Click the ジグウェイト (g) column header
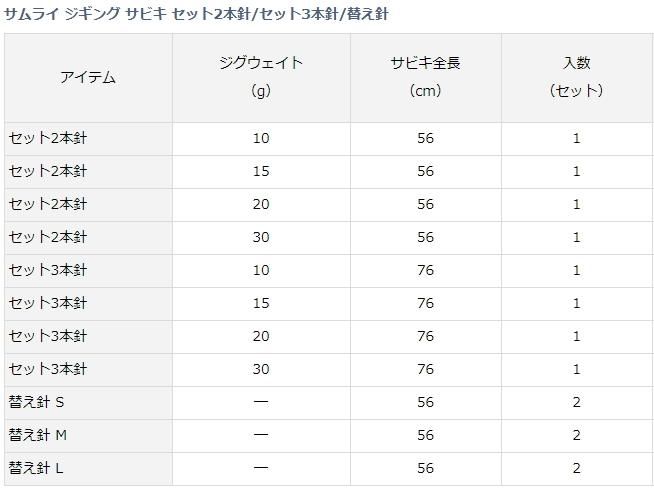The image size is (654, 491). point(261,77)
